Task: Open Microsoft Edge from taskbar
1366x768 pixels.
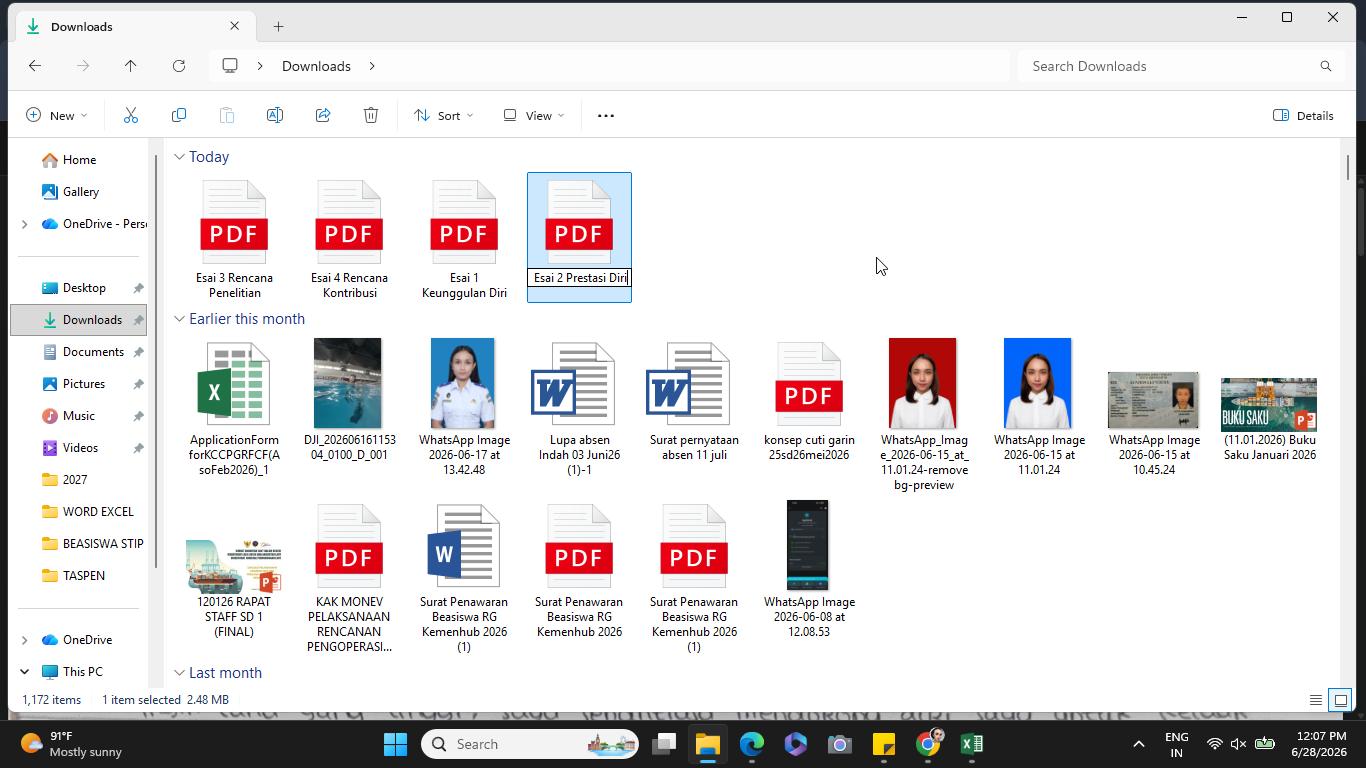Action: (752, 744)
